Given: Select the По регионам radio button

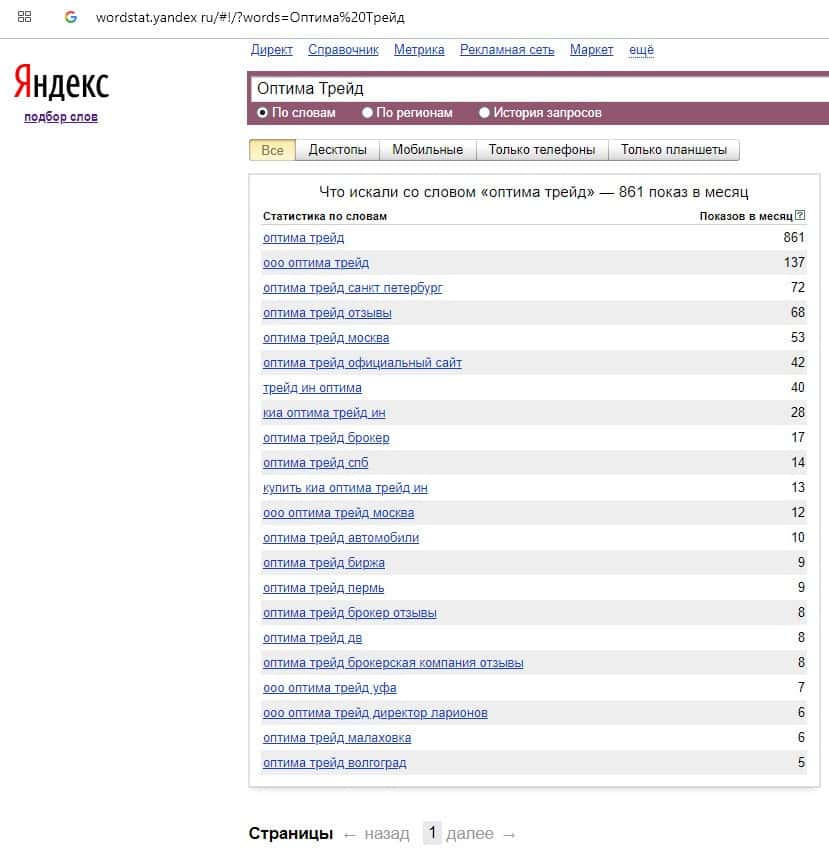Looking at the screenshot, I should (x=367, y=112).
